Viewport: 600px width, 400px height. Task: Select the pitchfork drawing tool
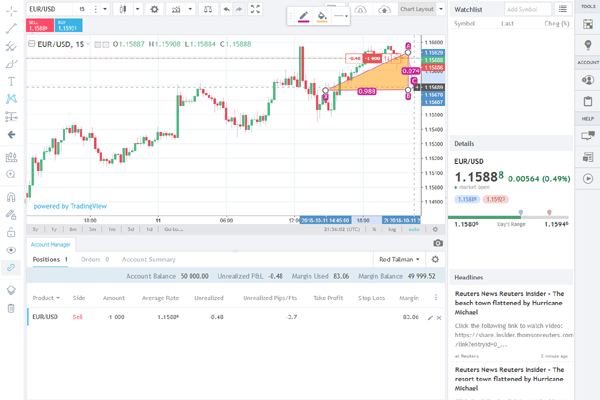(x=11, y=46)
